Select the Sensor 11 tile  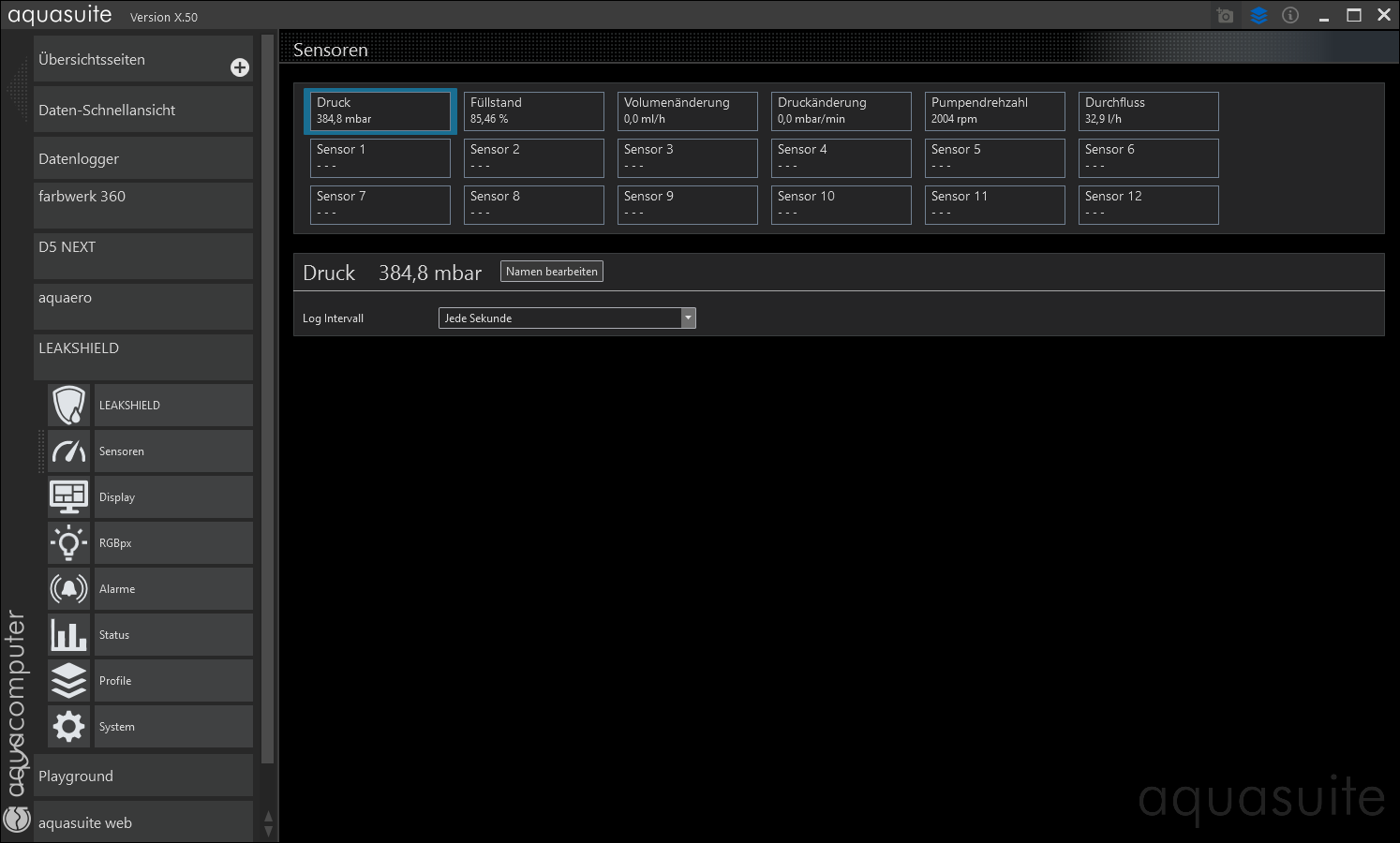click(x=995, y=205)
